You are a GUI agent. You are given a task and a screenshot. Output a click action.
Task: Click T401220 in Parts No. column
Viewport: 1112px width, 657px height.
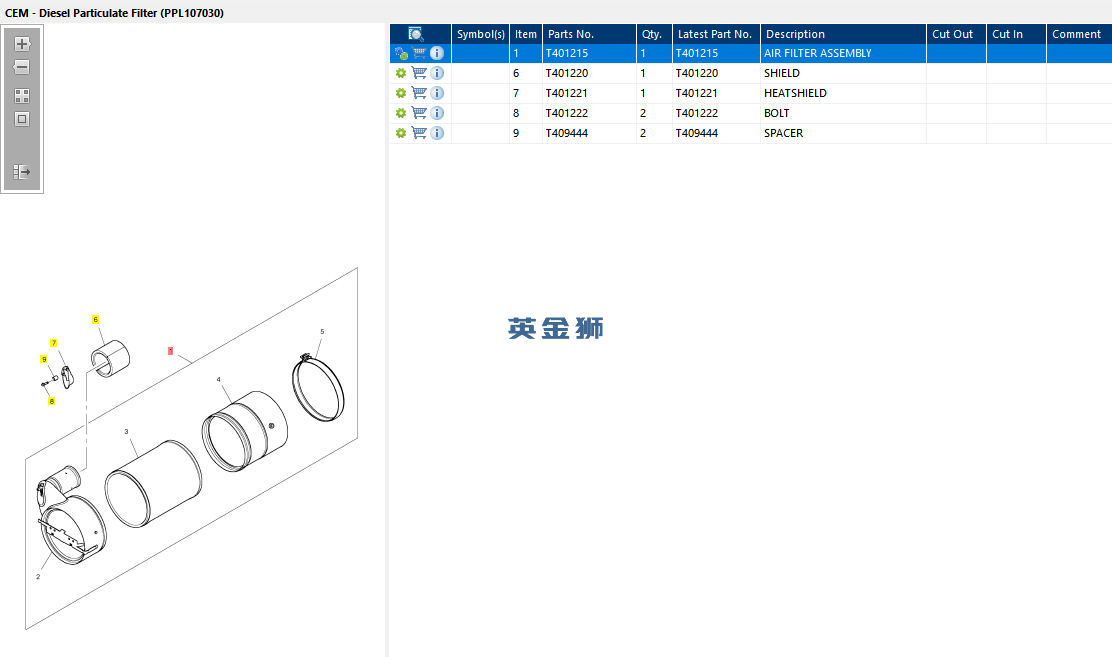[567, 73]
